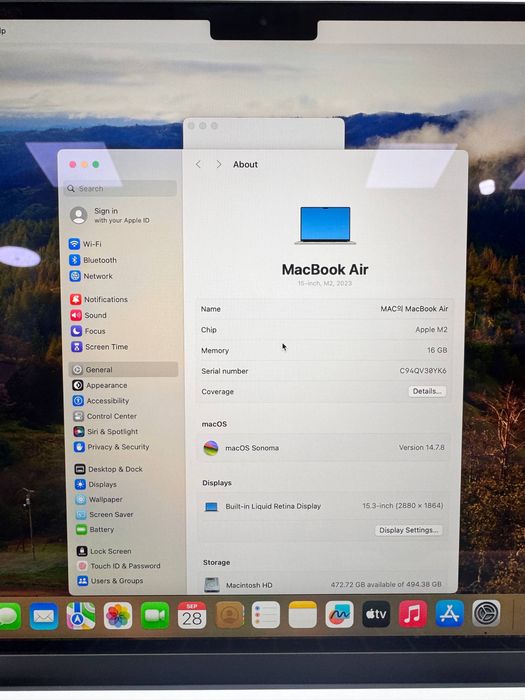Image resolution: width=525 pixels, height=700 pixels.
Task: Open Freeform from the Dock
Action: click(339, 614)
